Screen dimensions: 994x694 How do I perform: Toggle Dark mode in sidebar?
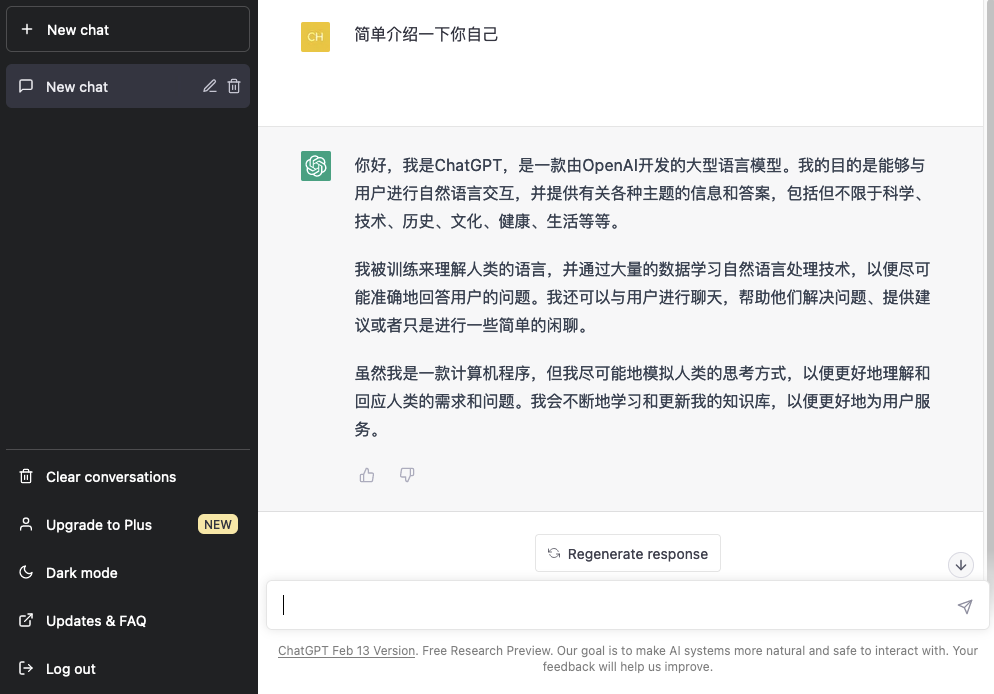pyautogui.click(x=82, y=573)
